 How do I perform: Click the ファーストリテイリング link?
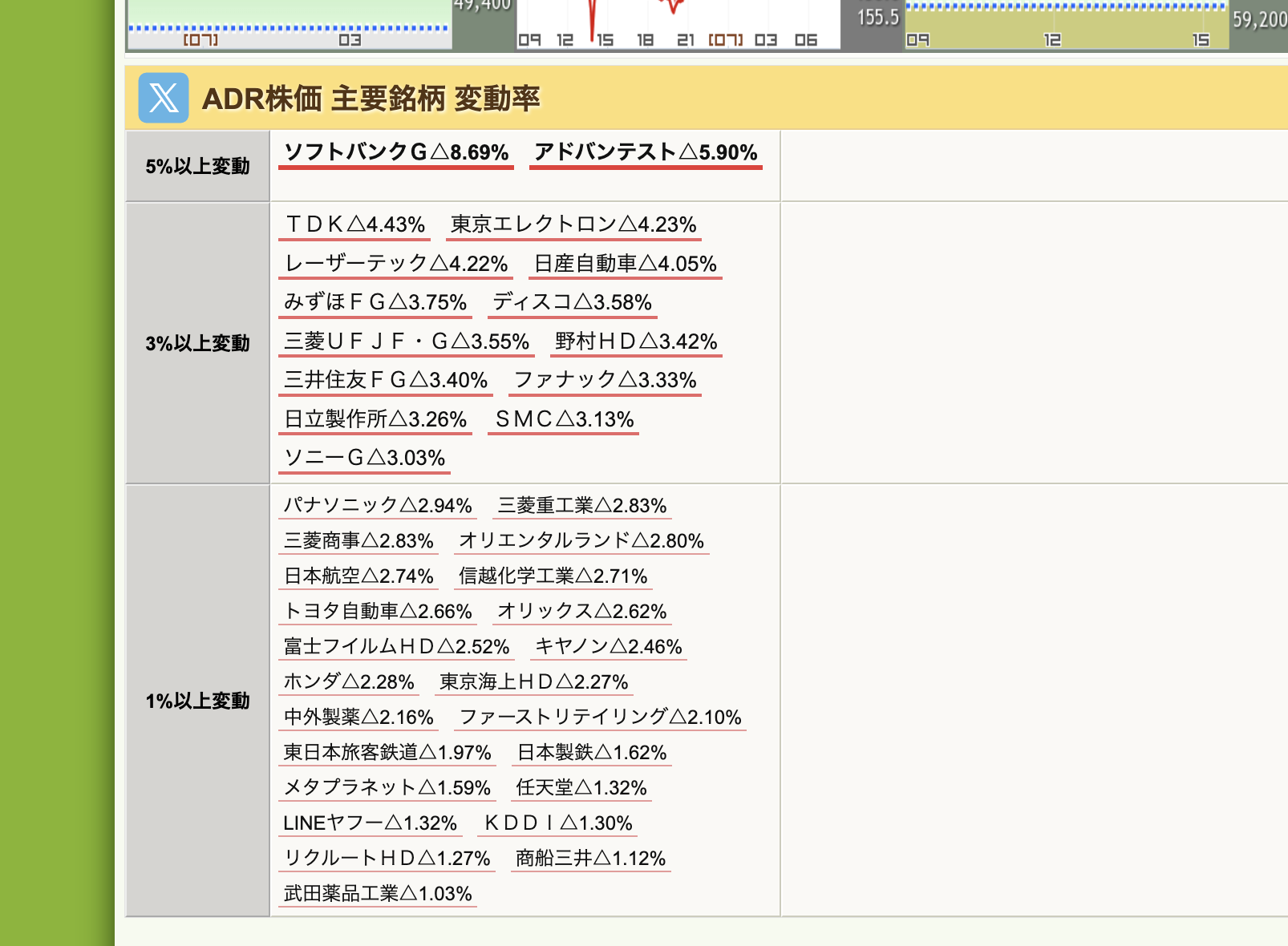click(600, 718)
